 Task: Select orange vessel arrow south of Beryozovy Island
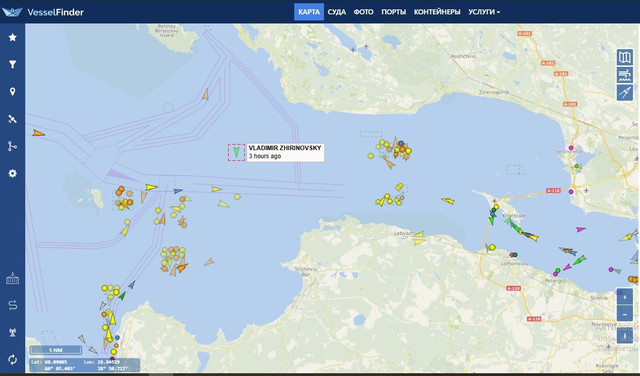tap(206, 95)
